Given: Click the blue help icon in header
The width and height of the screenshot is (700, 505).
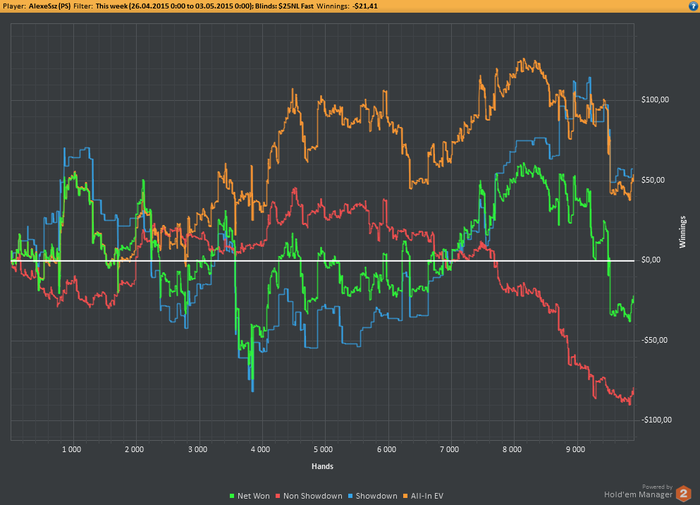Looking at the screenshot, I should click(x=694, y=6).
